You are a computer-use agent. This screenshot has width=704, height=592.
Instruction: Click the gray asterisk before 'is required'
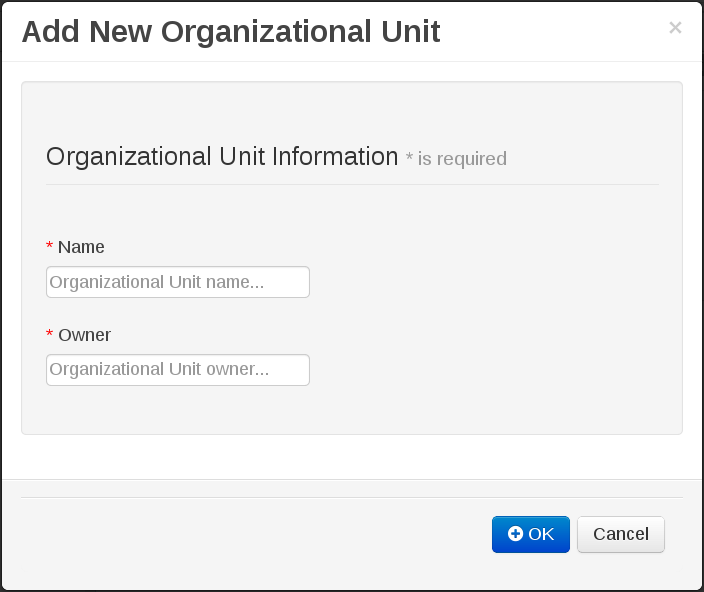point(409,158)
